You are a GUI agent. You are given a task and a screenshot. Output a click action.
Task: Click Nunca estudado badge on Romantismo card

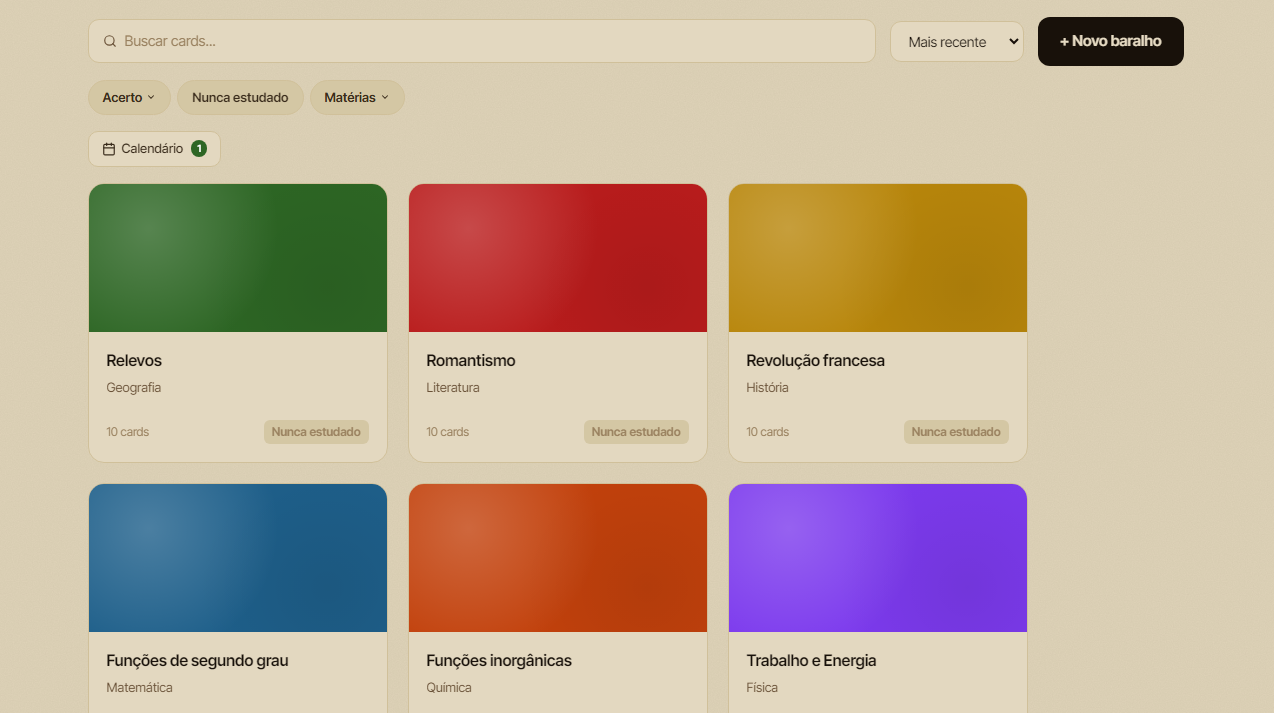(x=636, y=432)
